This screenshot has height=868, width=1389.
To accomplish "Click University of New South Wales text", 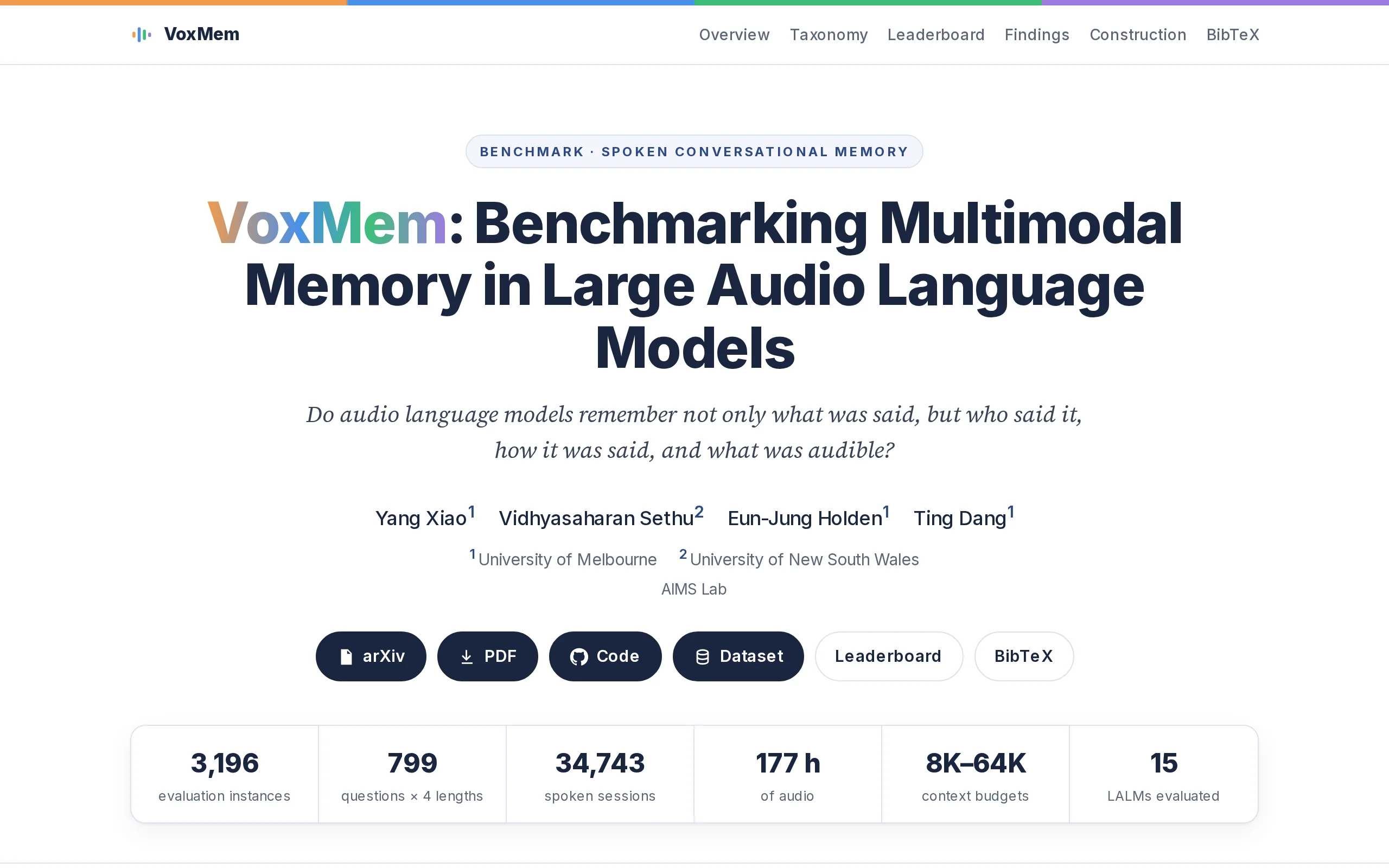I will pyautogui.click(x=804, y=560).
